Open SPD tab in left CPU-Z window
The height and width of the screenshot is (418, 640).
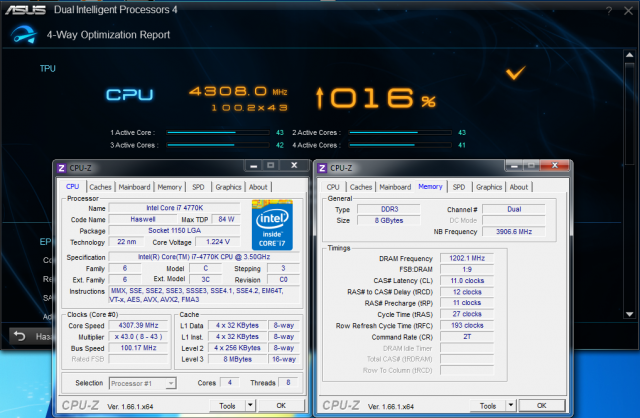198,187
